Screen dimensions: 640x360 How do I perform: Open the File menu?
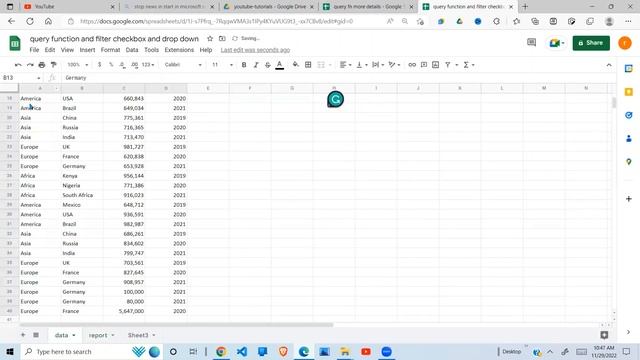[x=34, y=50]
